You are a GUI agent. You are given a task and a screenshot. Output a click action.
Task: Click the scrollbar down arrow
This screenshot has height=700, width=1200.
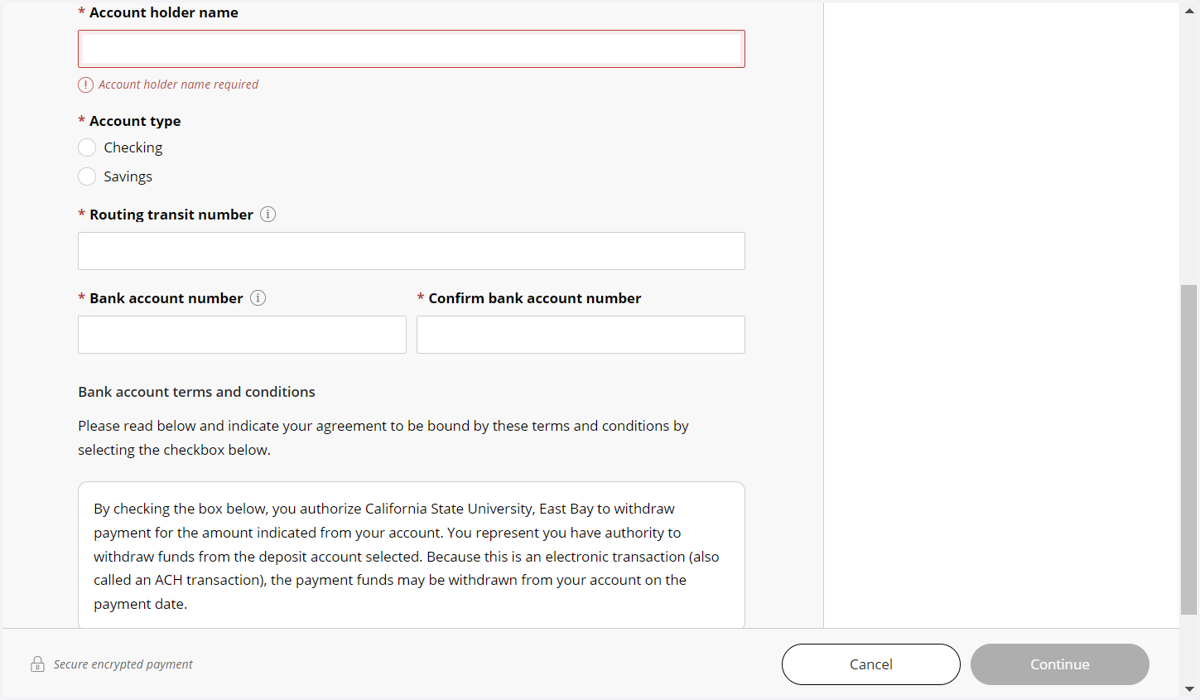click(1189, 690)
